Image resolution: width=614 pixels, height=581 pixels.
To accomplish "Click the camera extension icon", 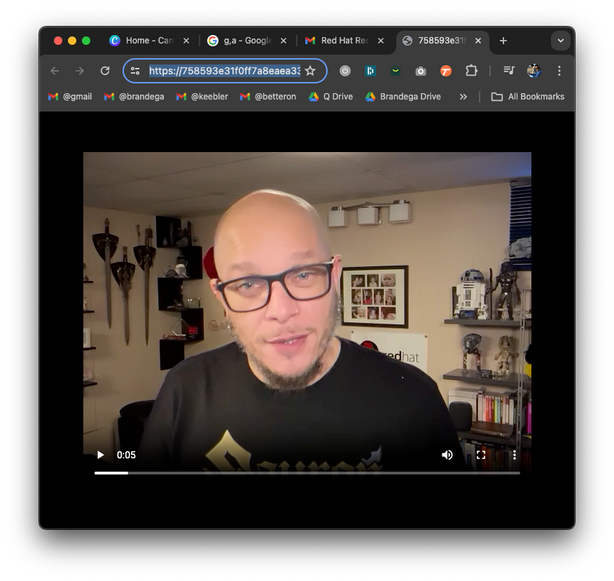I will [420, 71].
